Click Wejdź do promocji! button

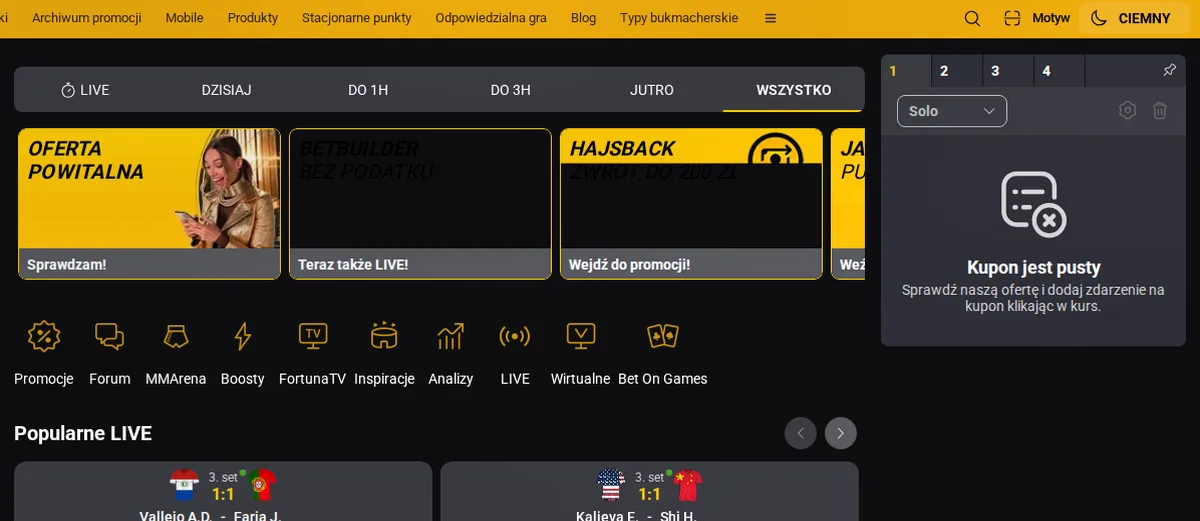pos(629,265)
